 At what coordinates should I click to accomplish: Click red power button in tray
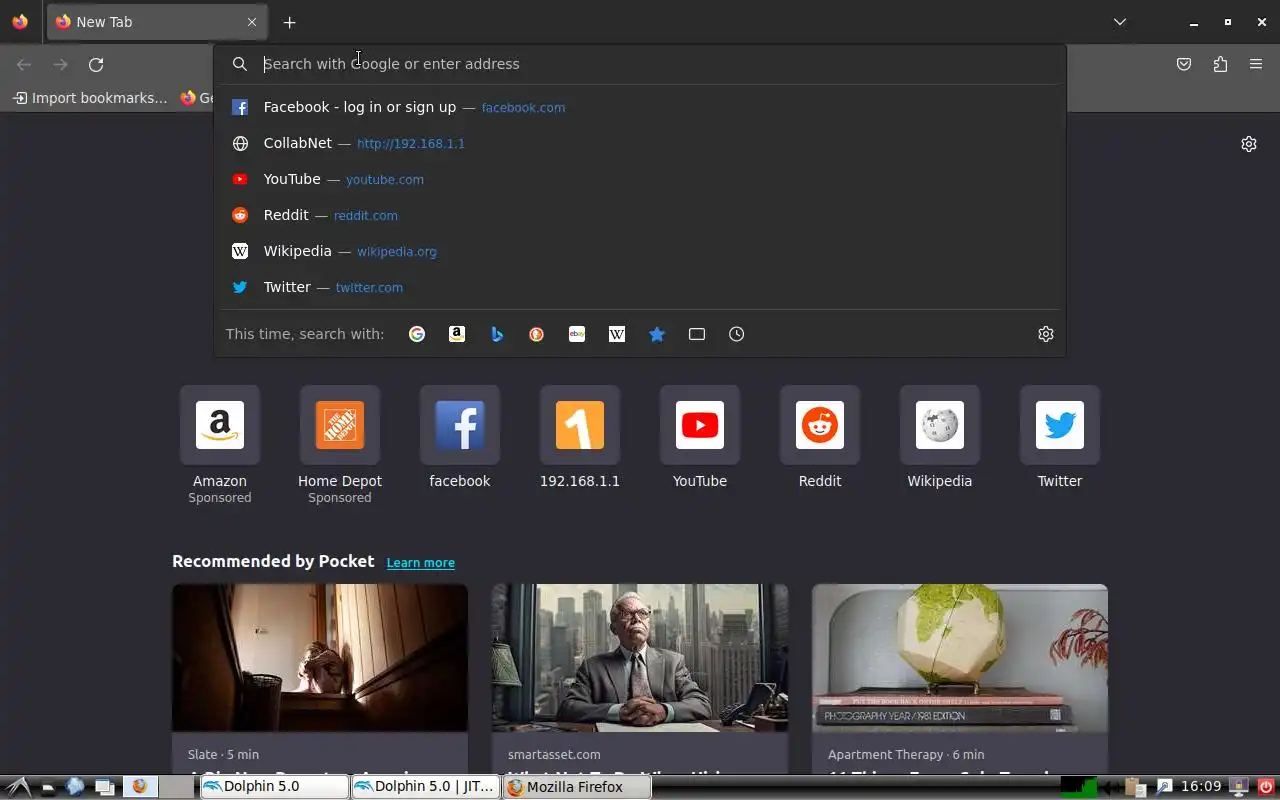click(x=1267, y=787)
